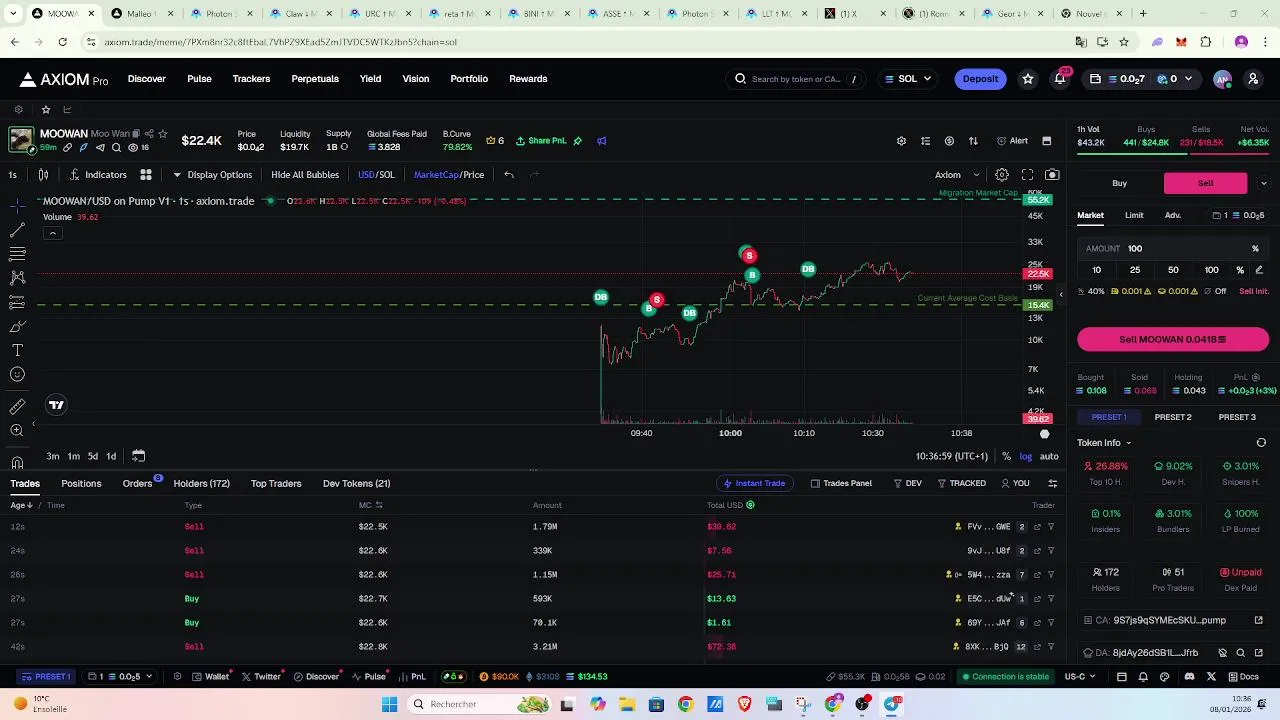Click Migration Market Cap 55.2K price label
The height and width of the screenshot is (720, 1280).
(x=1038, y=201)
